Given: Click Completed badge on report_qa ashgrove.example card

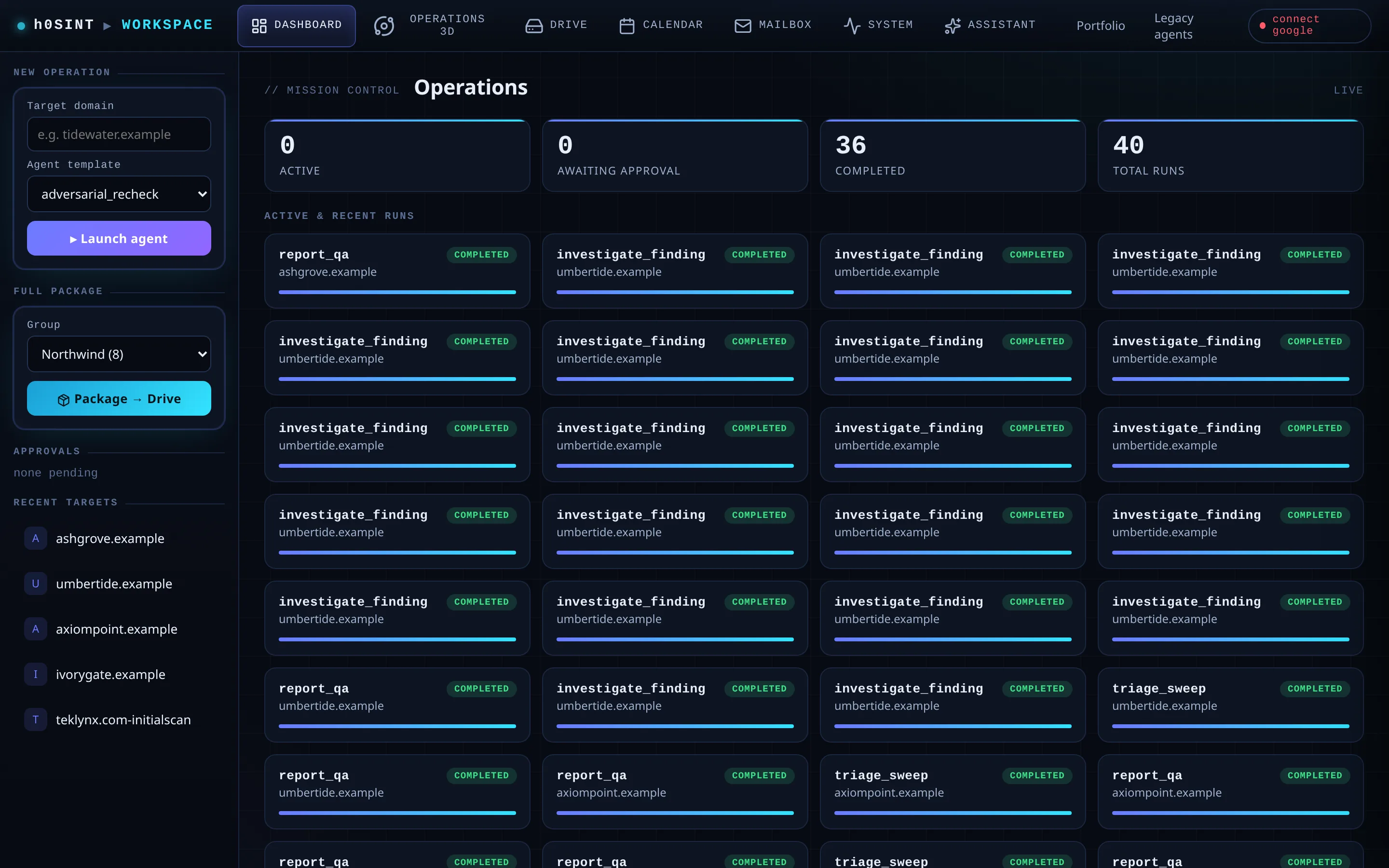Looking at the screenshot, I should (x=481, y=254).
